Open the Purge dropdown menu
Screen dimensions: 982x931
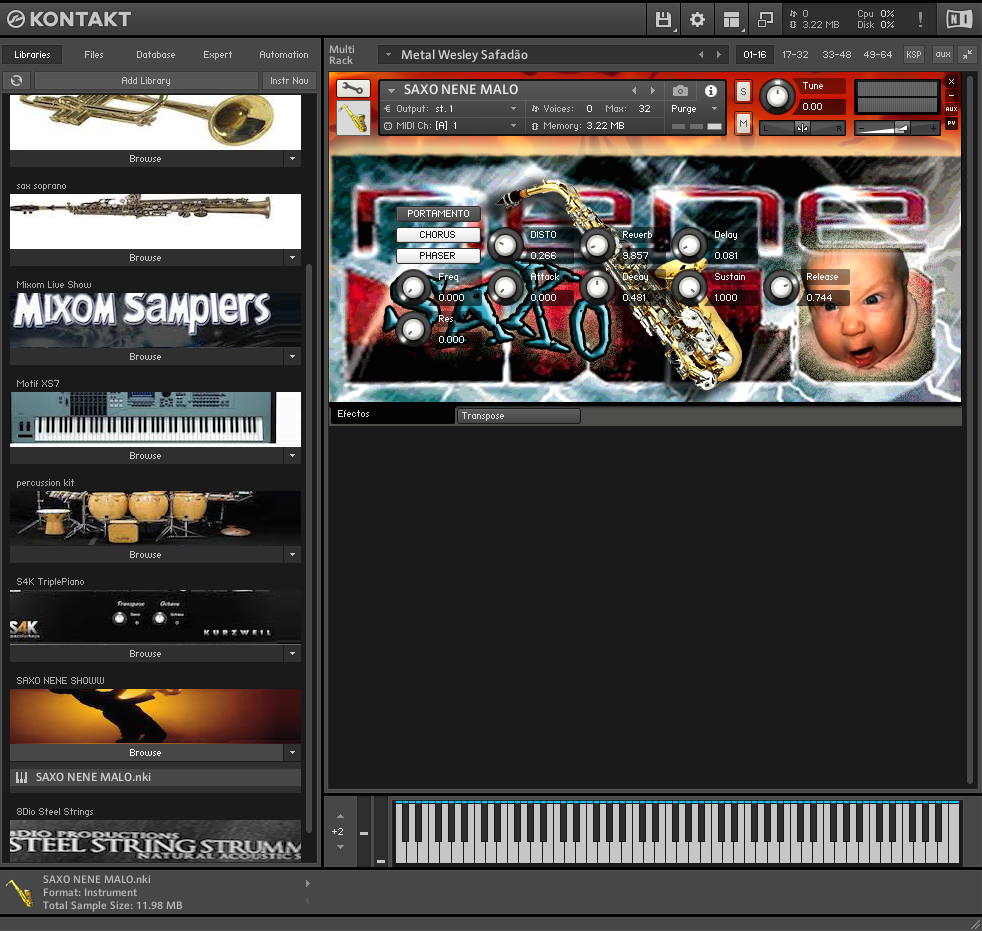[x=694, y=109]
